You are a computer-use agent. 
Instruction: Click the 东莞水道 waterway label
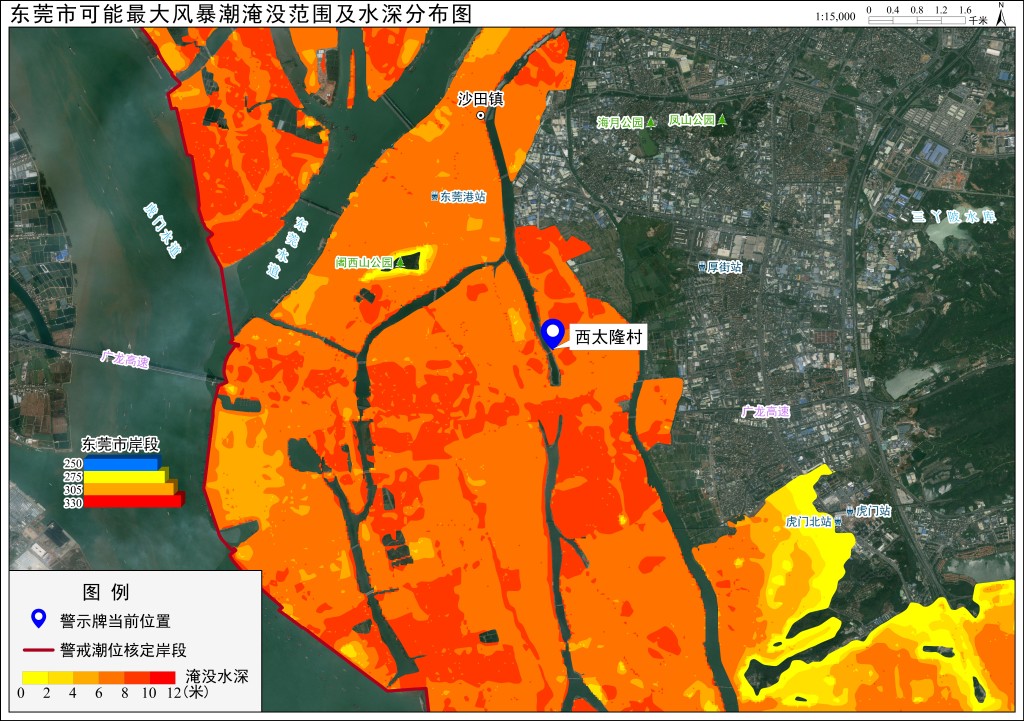287,248
